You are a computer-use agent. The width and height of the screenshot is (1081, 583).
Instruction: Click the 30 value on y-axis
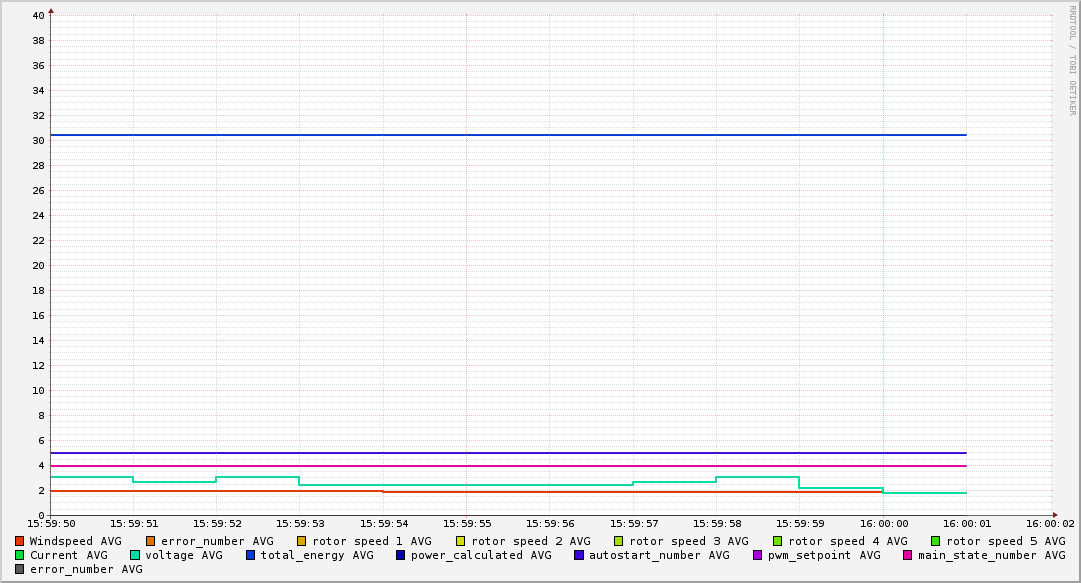pos(37,140)
